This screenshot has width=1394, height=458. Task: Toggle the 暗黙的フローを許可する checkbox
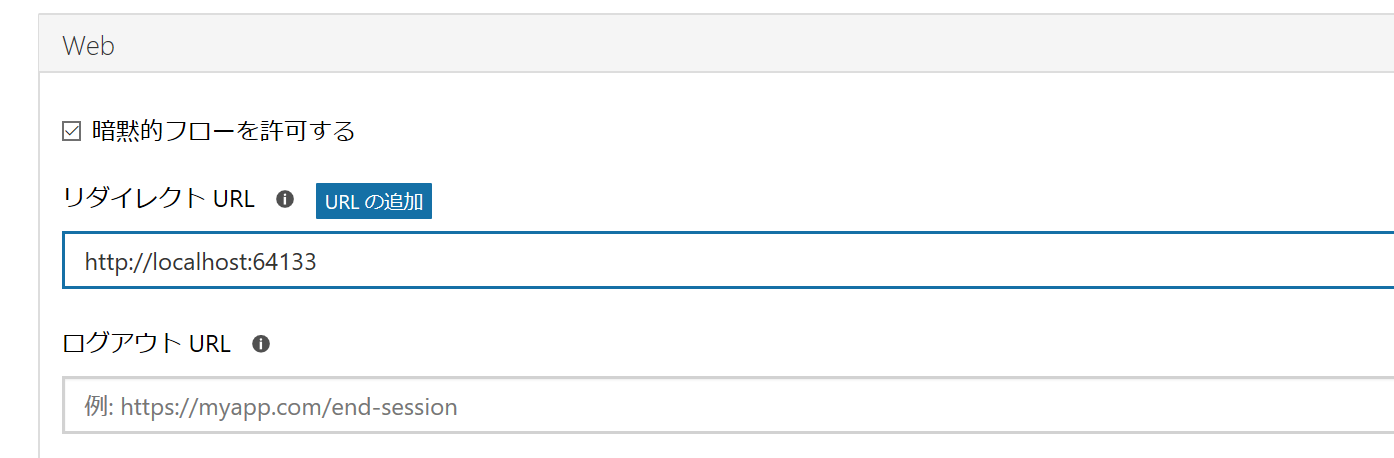click(71, 131)
